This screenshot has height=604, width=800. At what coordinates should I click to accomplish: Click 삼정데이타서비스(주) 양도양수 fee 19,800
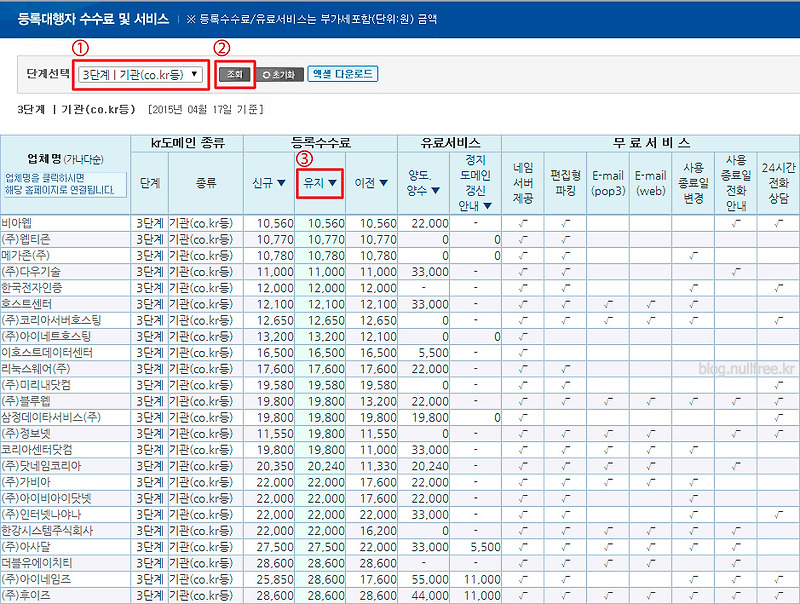tap(430, 418)
